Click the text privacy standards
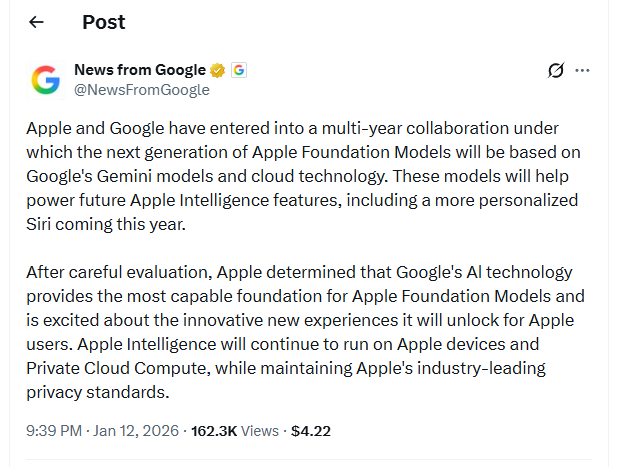The width and height of the screenshot is (617, 467). (x=94, y=392)
